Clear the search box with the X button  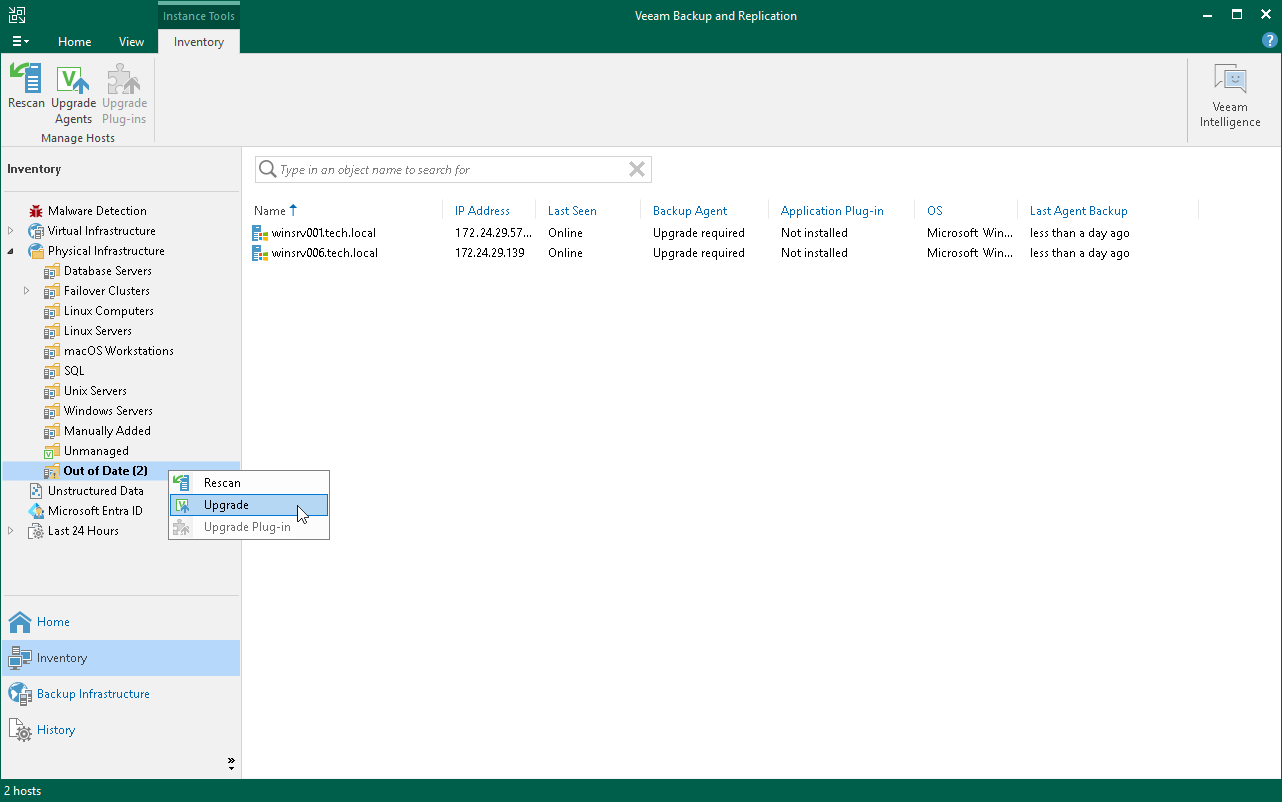[637, 169]
